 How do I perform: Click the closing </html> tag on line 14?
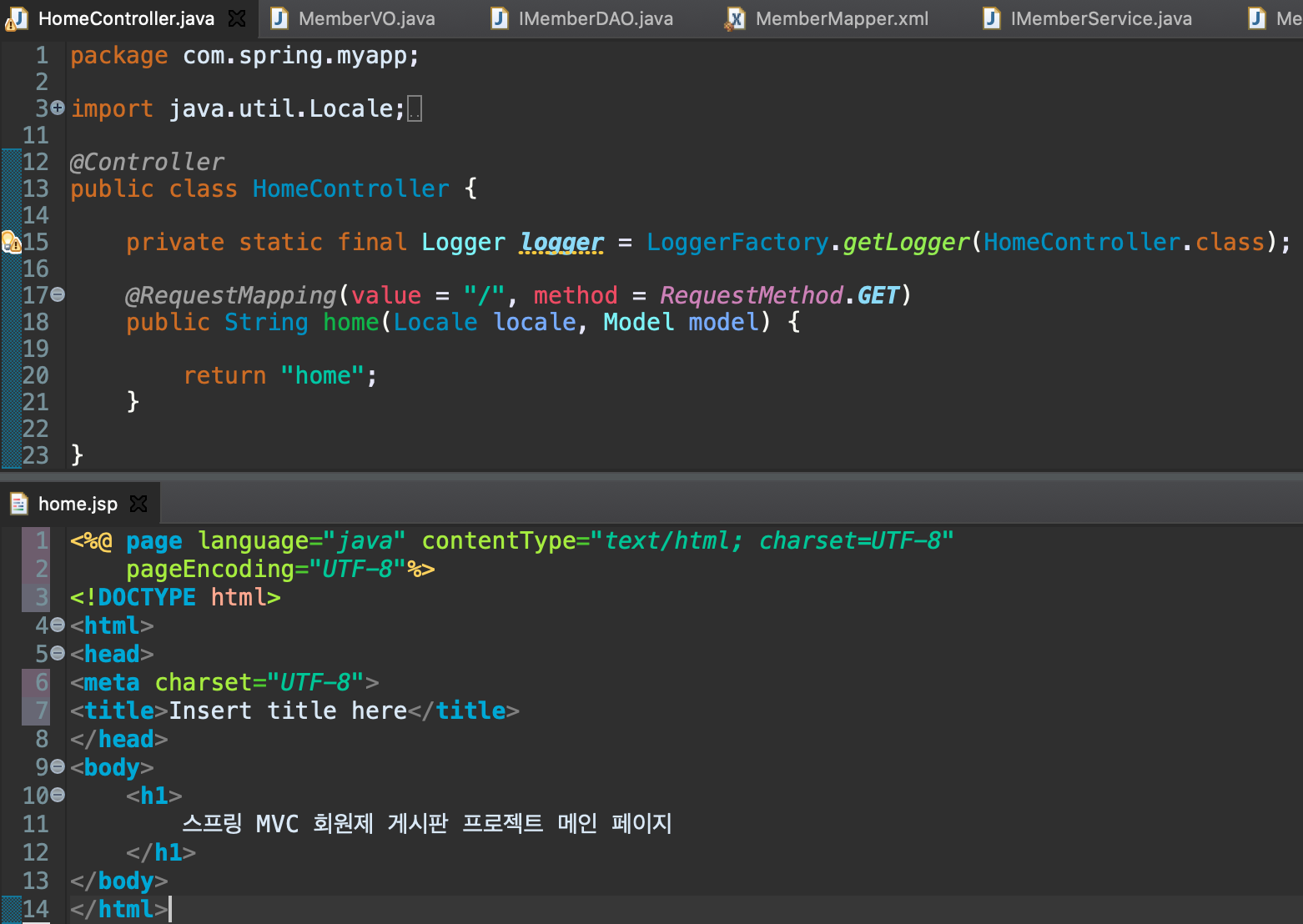click(x=118, y=909)
